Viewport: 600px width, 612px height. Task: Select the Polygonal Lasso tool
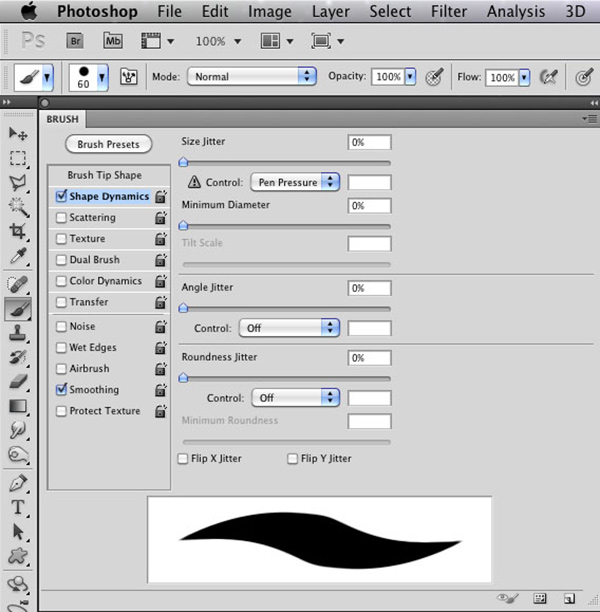[x=18, y=183]
